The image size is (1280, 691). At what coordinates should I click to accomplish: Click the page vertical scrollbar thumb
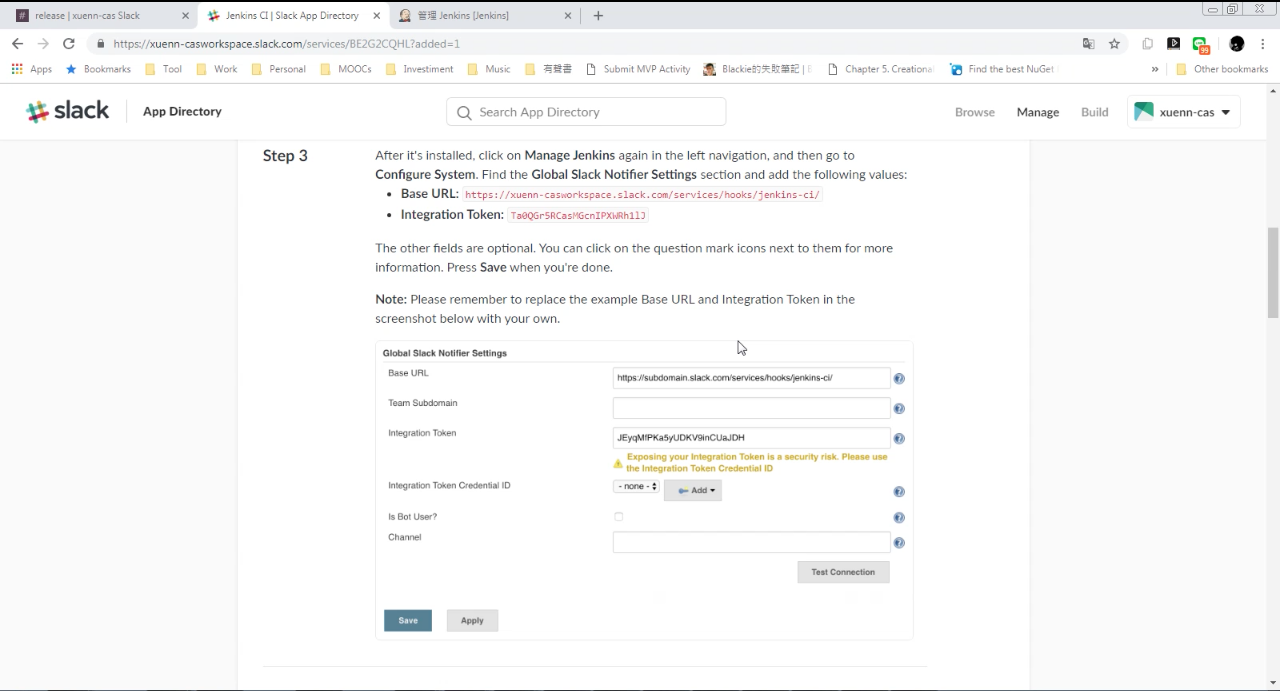(1273, 273)
